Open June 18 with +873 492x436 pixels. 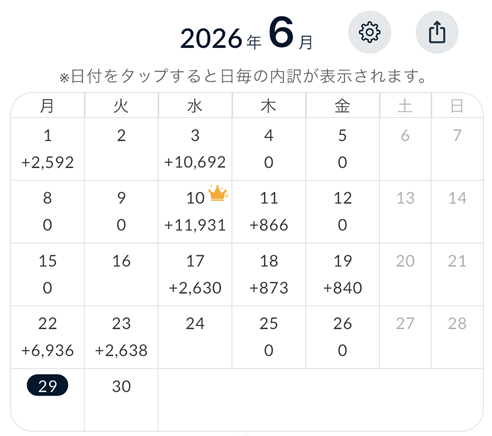coord(269,274)
